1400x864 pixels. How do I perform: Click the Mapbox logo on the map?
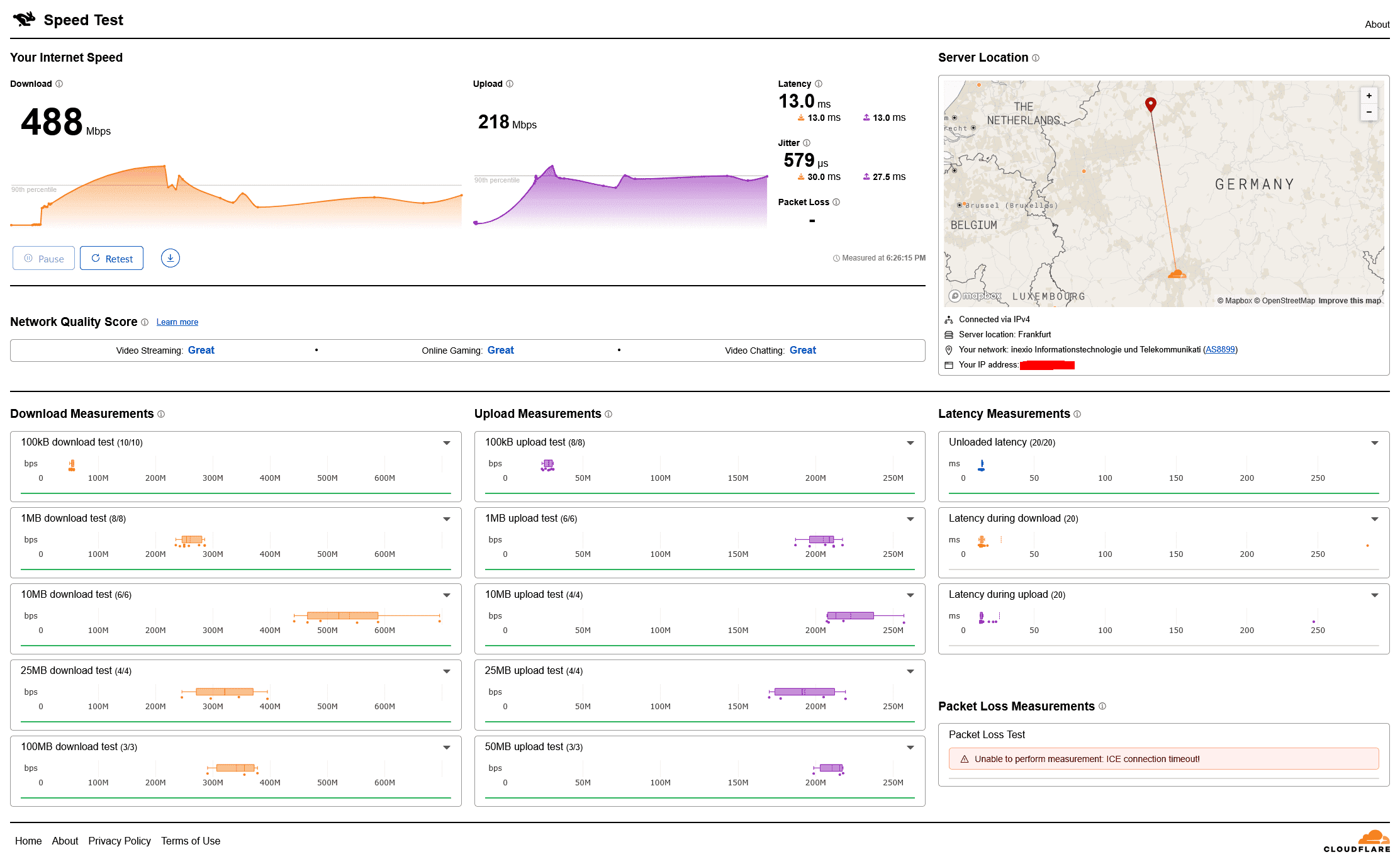click(975, 296)
